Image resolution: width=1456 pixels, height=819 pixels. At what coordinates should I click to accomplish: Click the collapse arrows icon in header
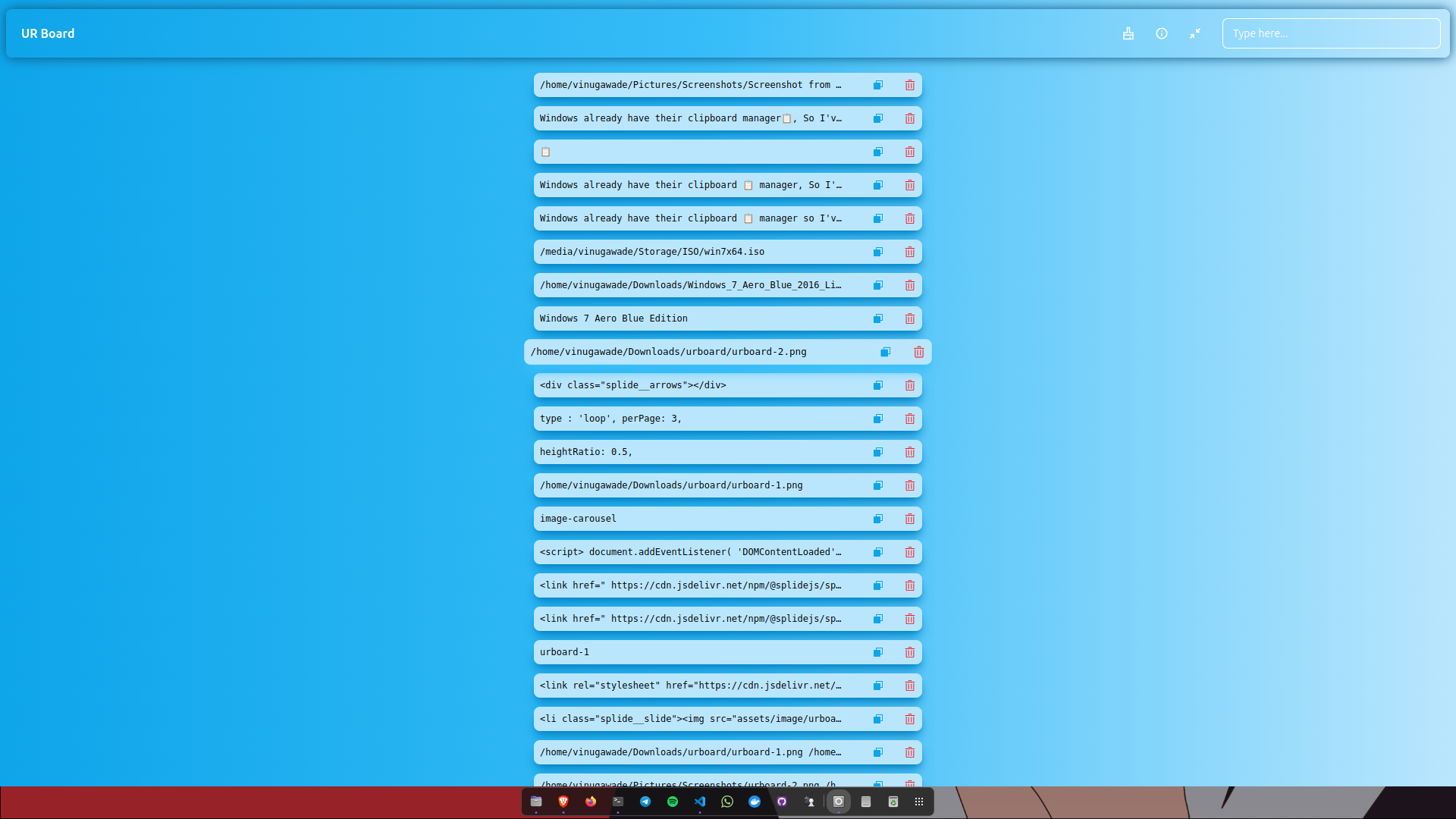1195,33
